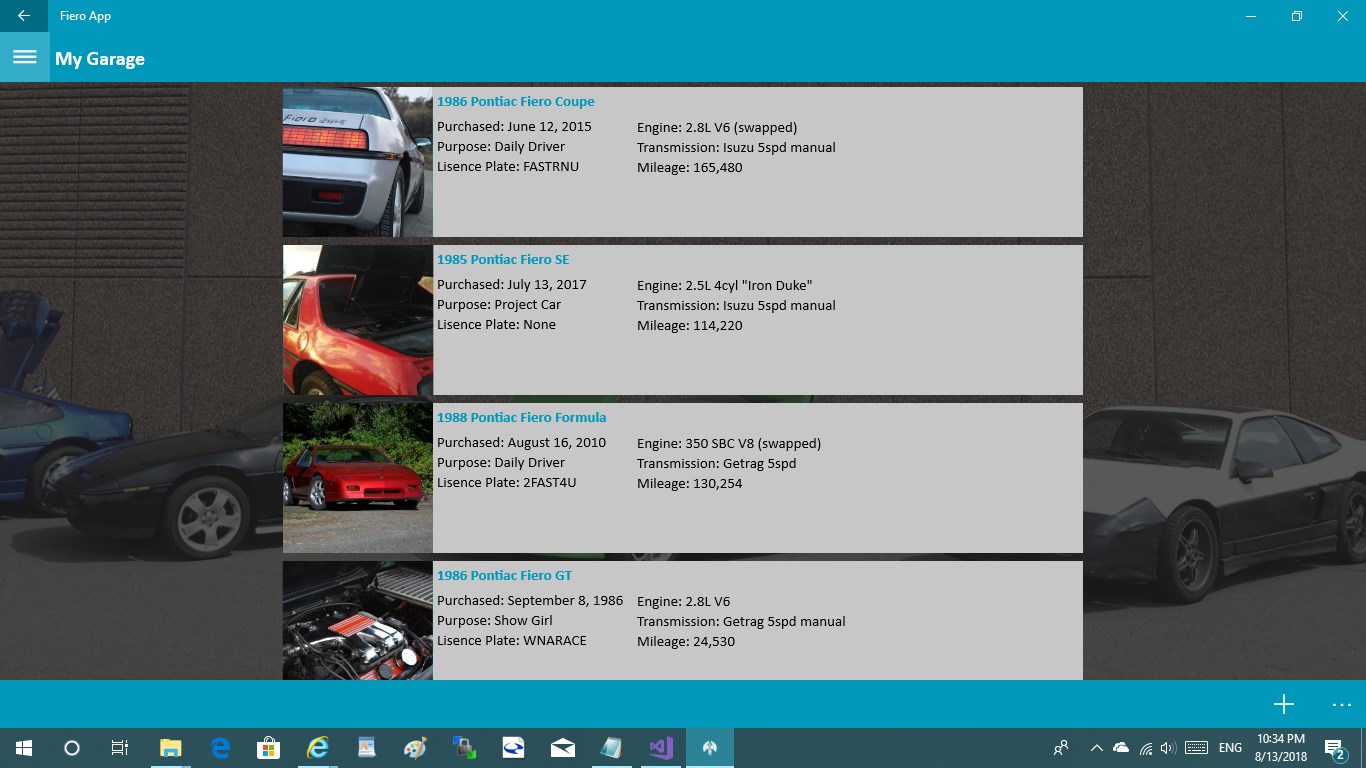Click 'Purchased: June 12, 2015' text

tap(514, 127)
